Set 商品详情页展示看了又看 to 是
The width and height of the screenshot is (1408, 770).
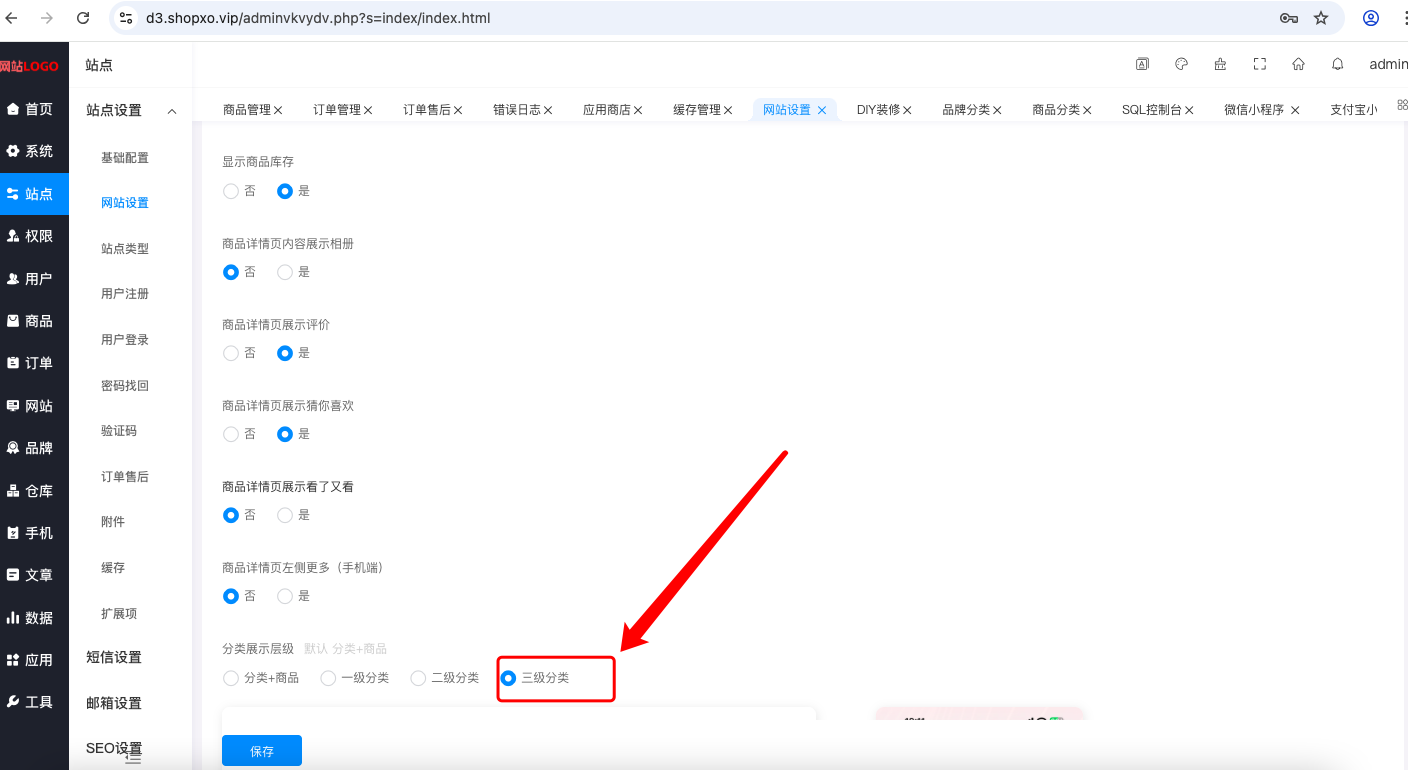click(x=285, y=515)
